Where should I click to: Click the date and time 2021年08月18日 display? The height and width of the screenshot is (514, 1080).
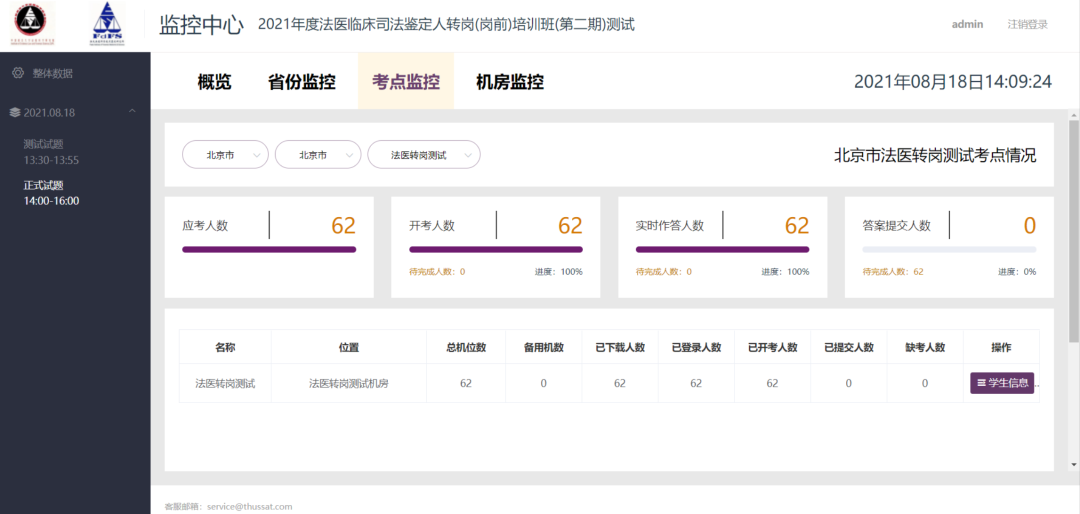click(x=953, y=82)
